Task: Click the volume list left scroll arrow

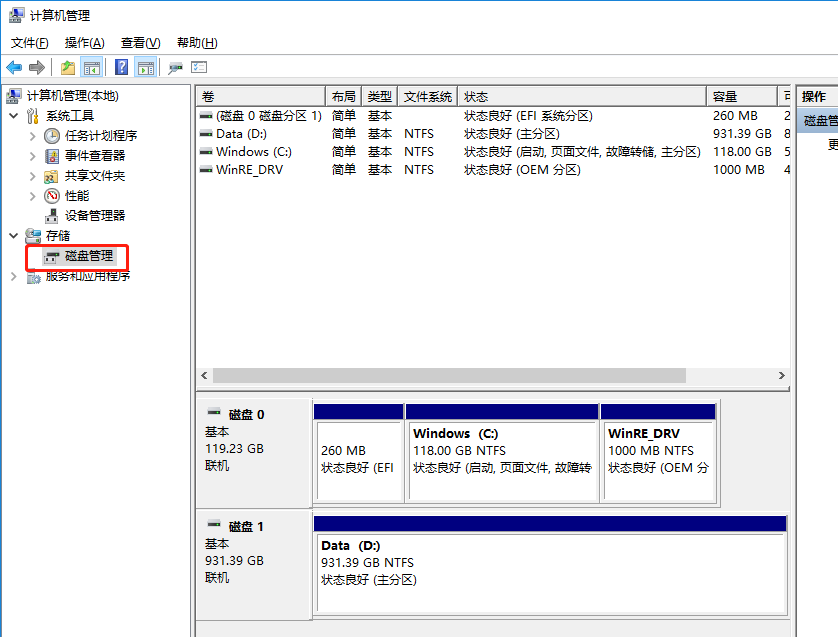Action: point(204,376)
